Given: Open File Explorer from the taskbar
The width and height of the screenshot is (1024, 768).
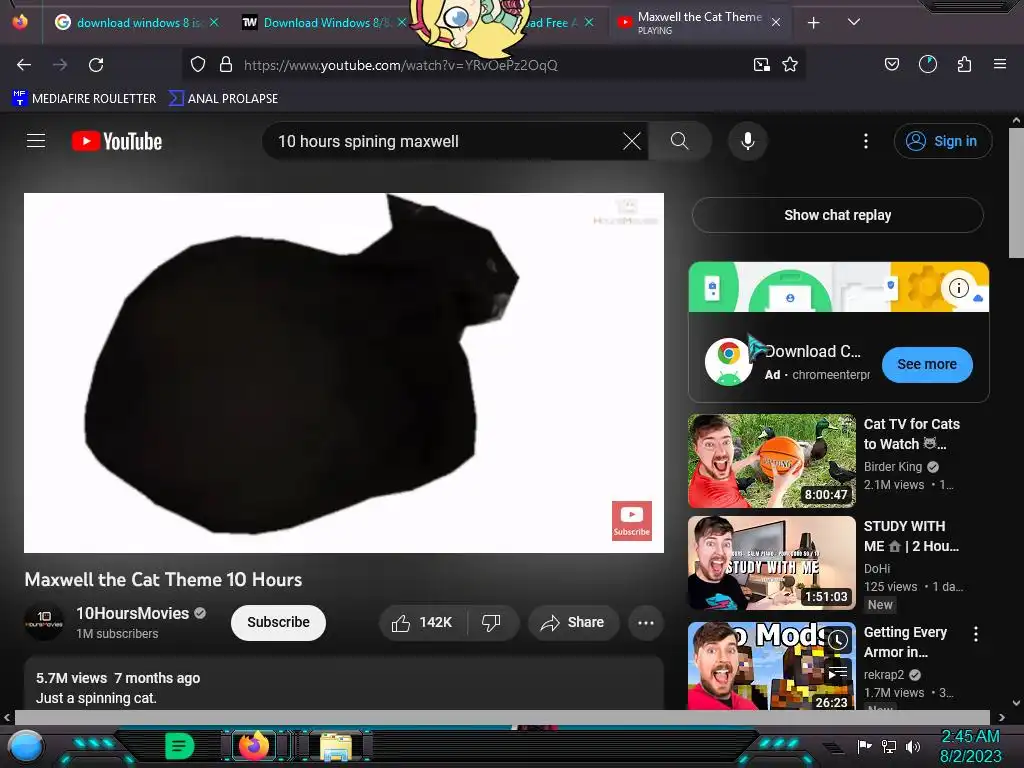Looking at the screenshot, I should [x=336, y=746].
